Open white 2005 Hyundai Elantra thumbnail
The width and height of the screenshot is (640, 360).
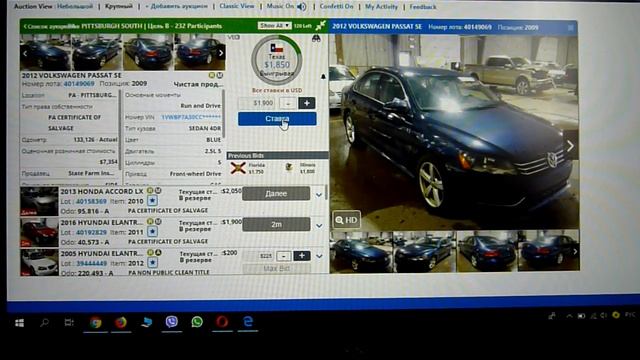pyautogui.click(x=39, y=262)
